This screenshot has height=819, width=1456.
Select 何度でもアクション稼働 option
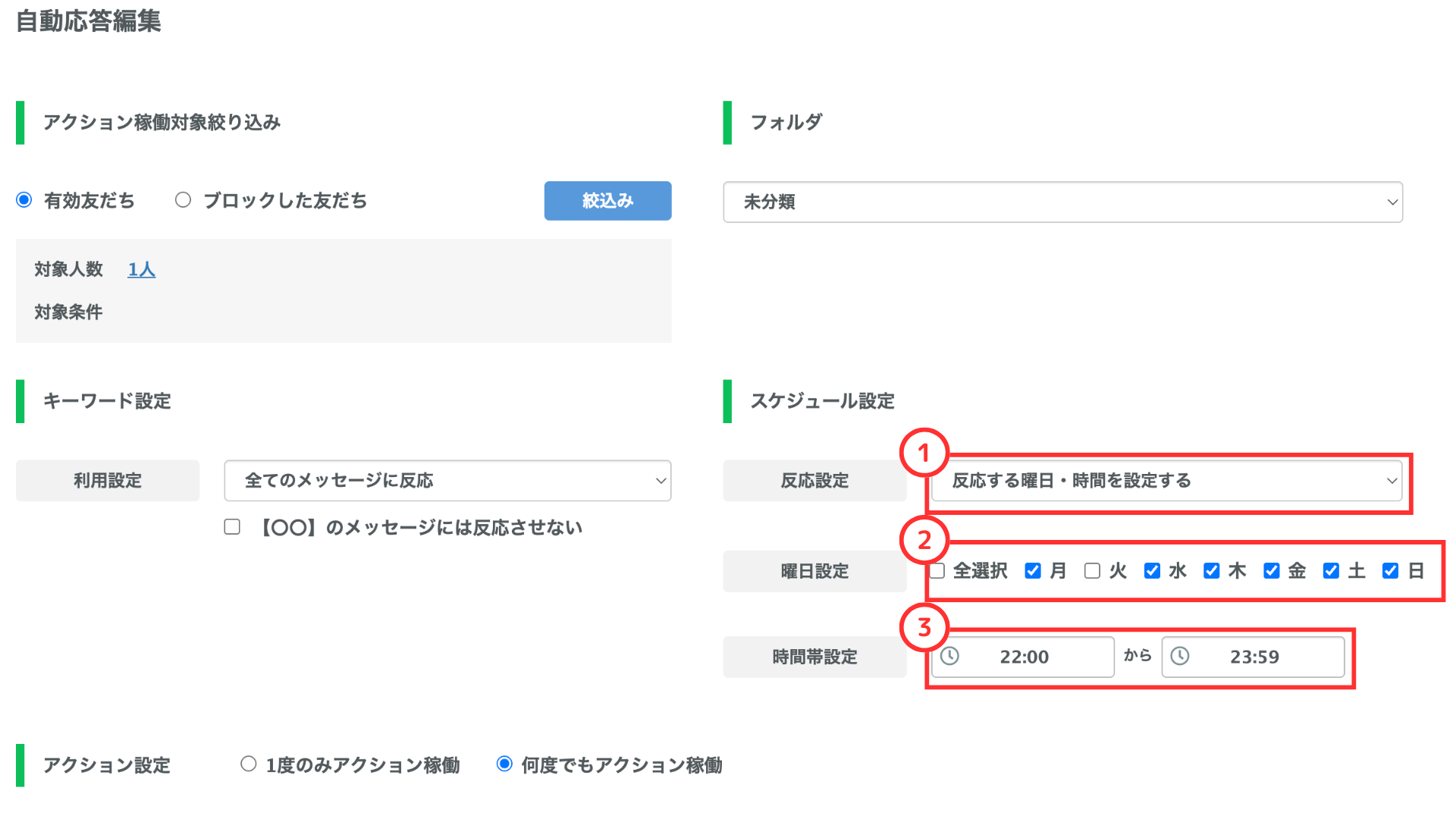tap(504, 765)
